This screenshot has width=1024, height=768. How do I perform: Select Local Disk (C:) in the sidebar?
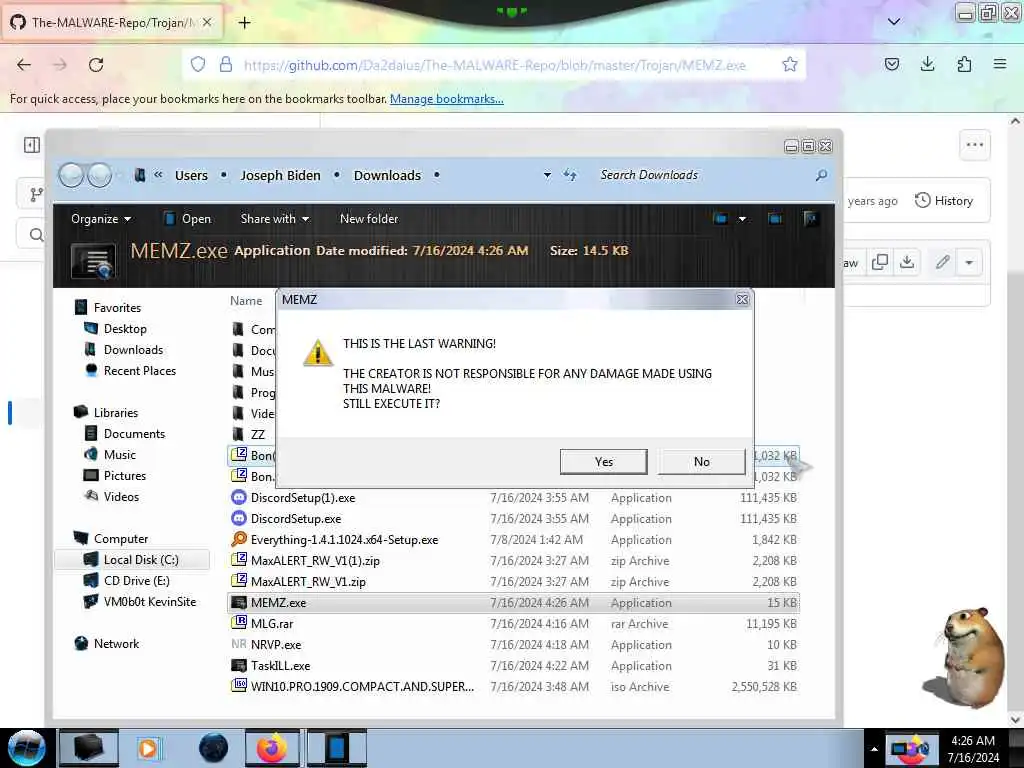[x=132, y=560]
